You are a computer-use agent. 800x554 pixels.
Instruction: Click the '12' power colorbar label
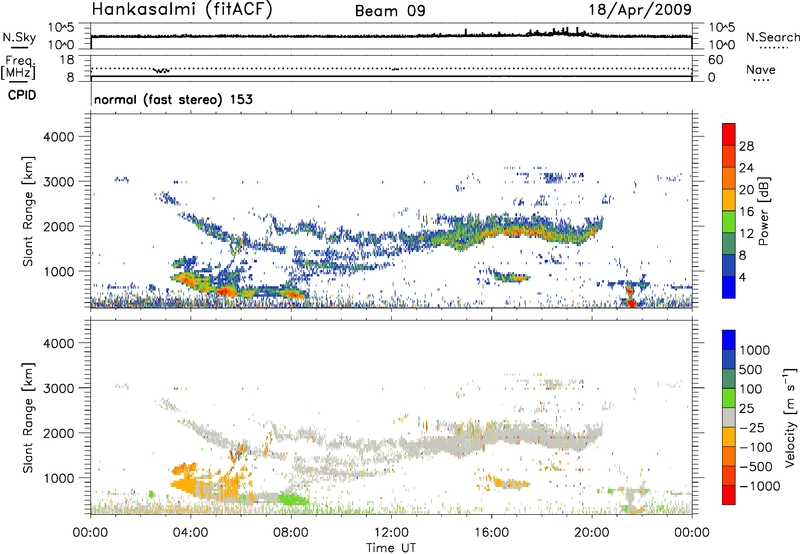(x=746, y=234)
